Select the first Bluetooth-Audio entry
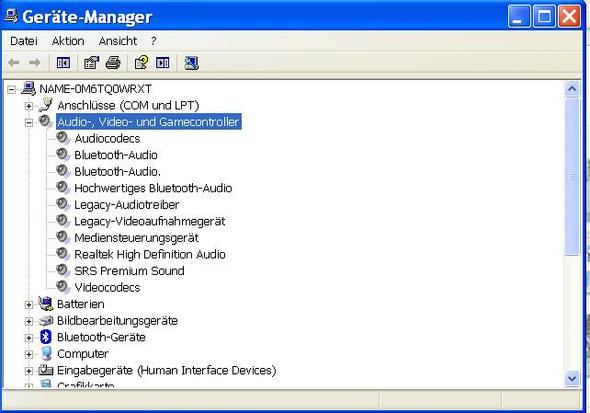 coord(116,155)
